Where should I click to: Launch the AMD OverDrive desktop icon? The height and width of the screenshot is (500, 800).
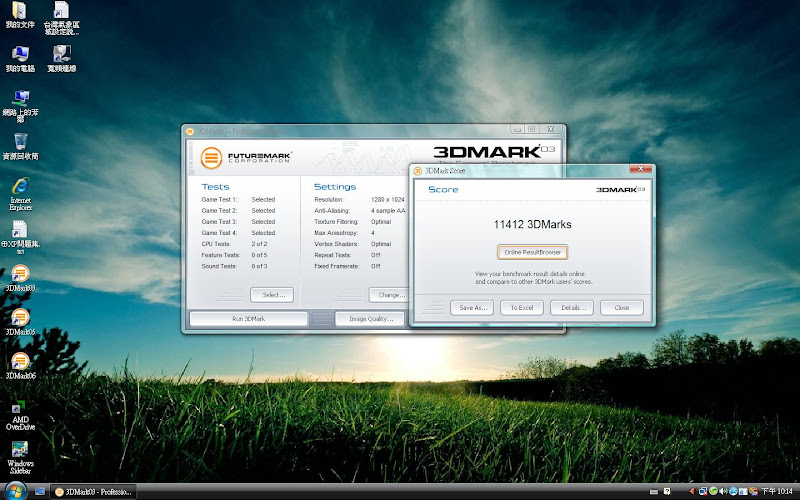coord(20,415)
